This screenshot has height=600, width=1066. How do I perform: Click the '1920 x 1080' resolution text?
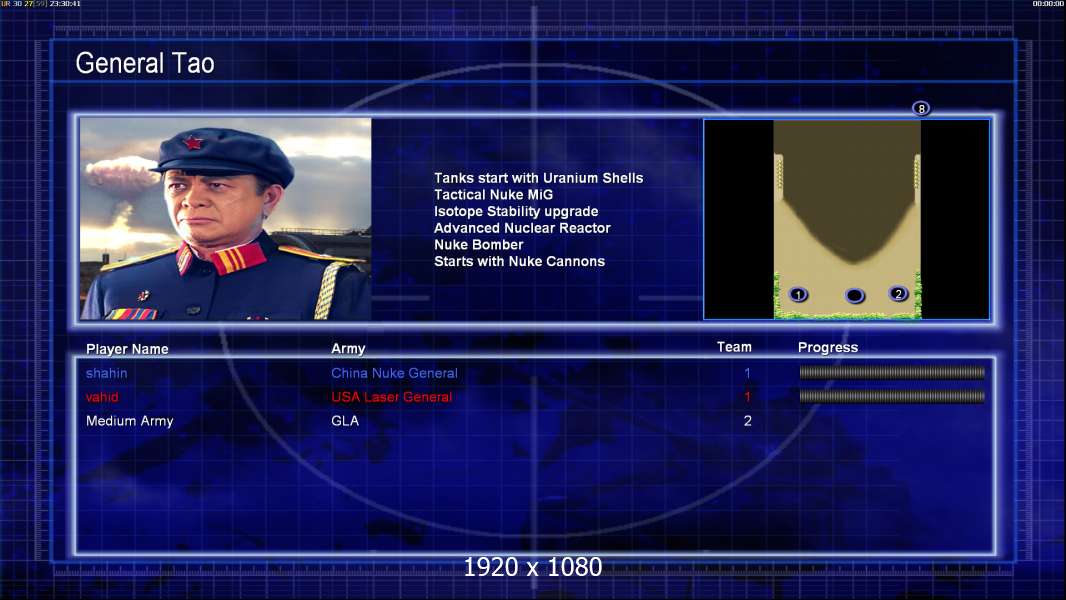(x=533, y=567)
